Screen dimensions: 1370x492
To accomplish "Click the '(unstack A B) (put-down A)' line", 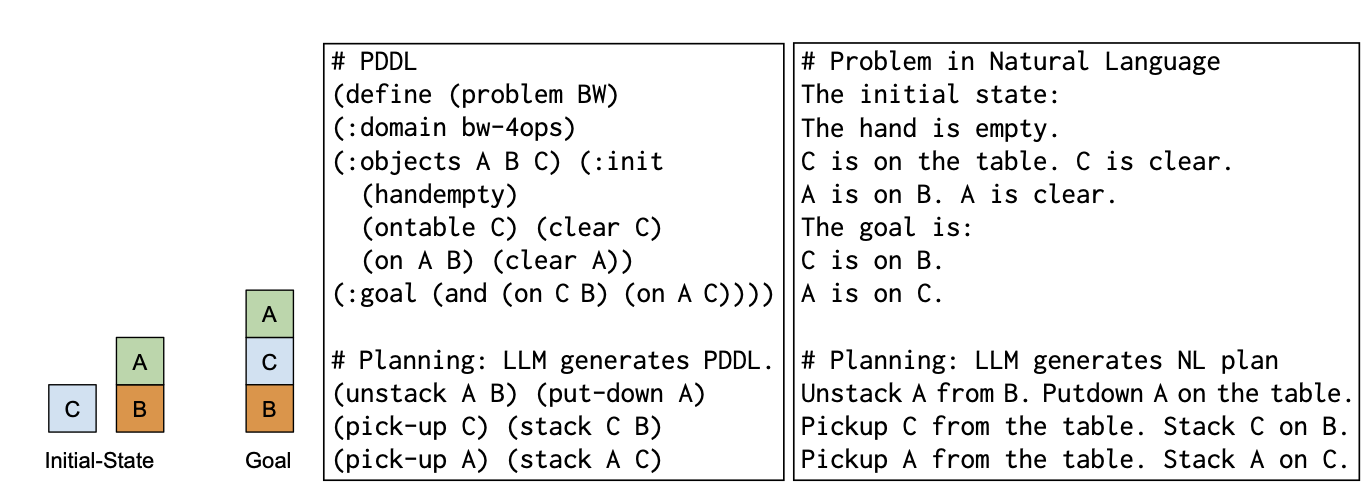I will pyautogui.click(x=518, y=394).
